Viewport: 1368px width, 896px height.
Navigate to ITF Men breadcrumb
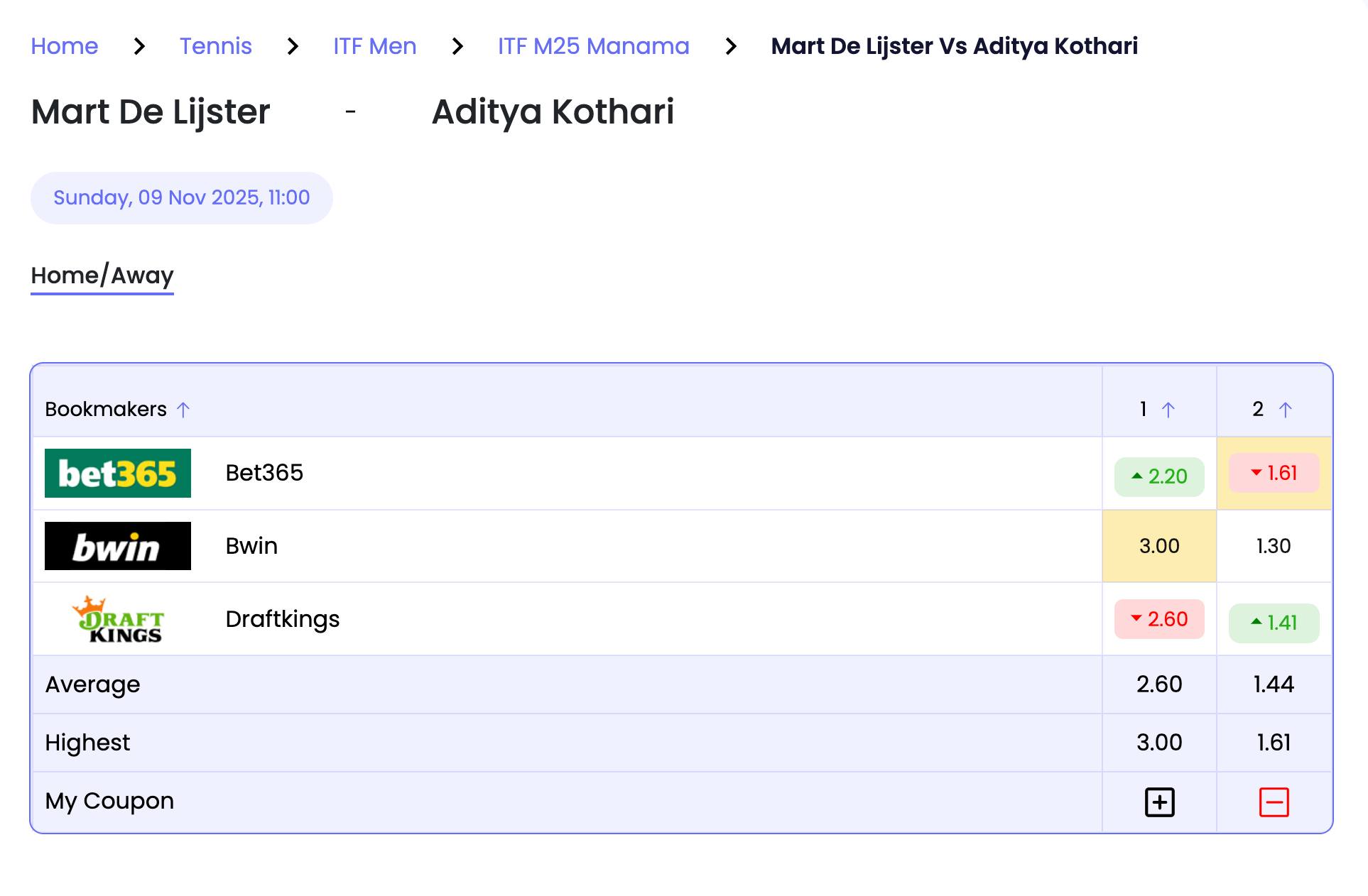(x=374, y=46)
